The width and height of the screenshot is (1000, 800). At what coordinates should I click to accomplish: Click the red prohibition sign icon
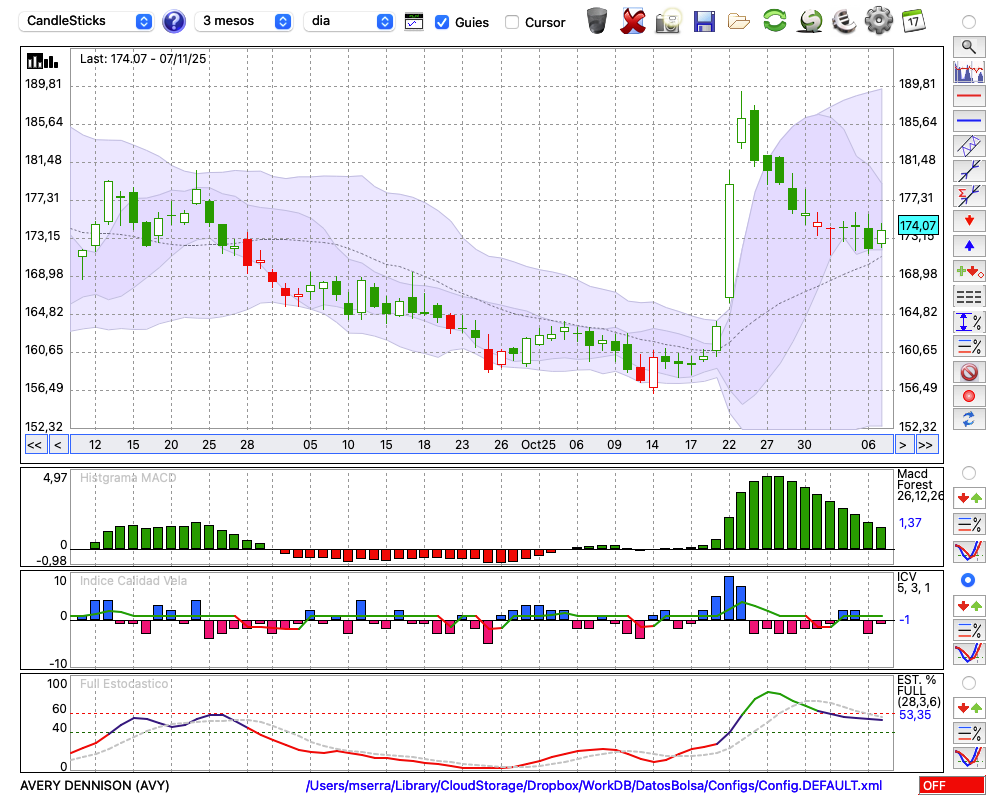[968, 372]
